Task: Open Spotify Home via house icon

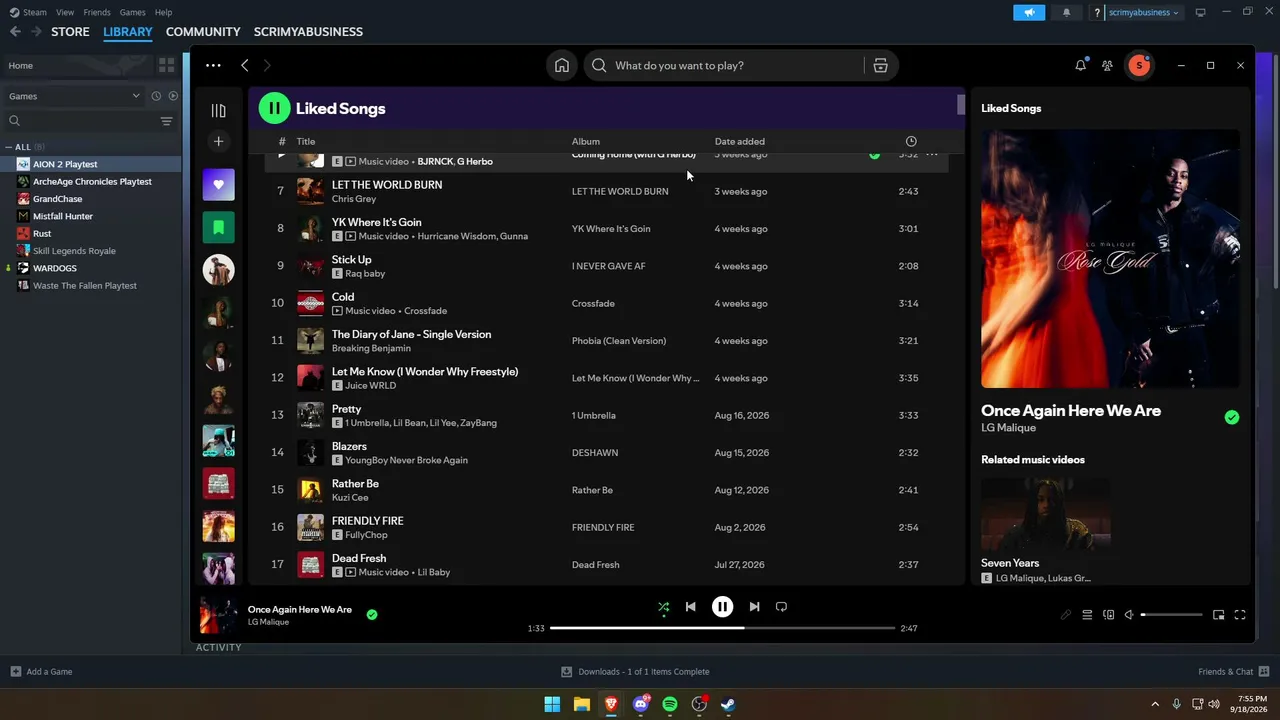Action: coord(562,65)
